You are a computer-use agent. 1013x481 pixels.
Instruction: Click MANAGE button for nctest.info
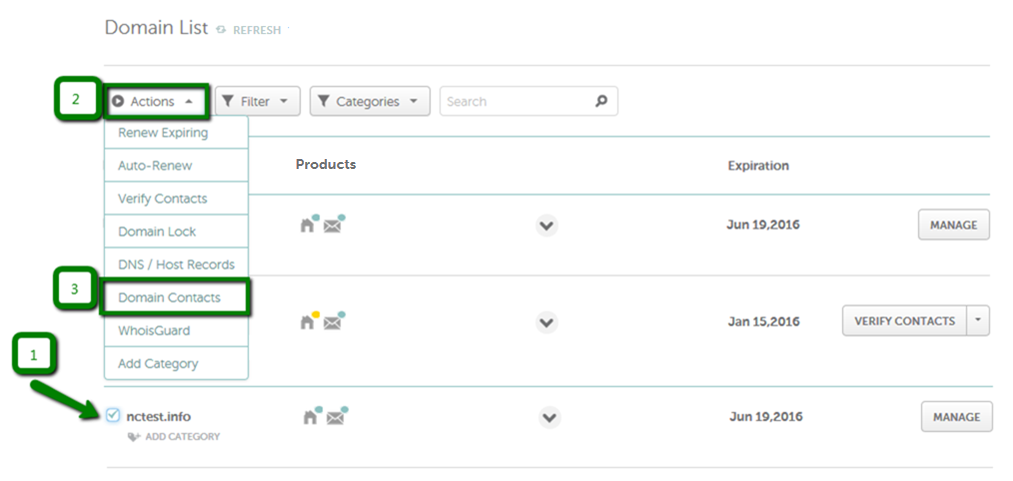coord(956,417)
